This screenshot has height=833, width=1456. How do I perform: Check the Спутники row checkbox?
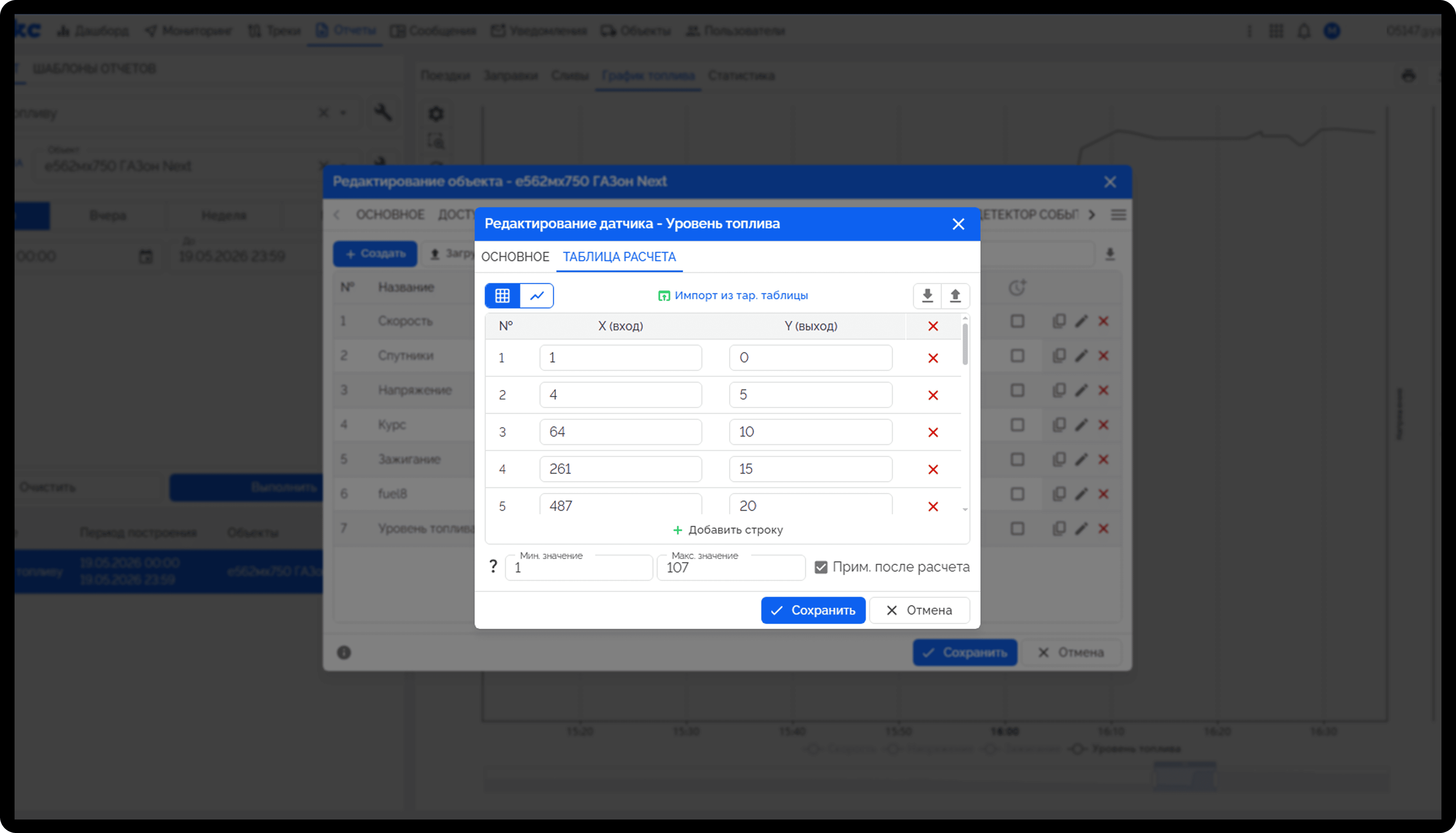1017,356
